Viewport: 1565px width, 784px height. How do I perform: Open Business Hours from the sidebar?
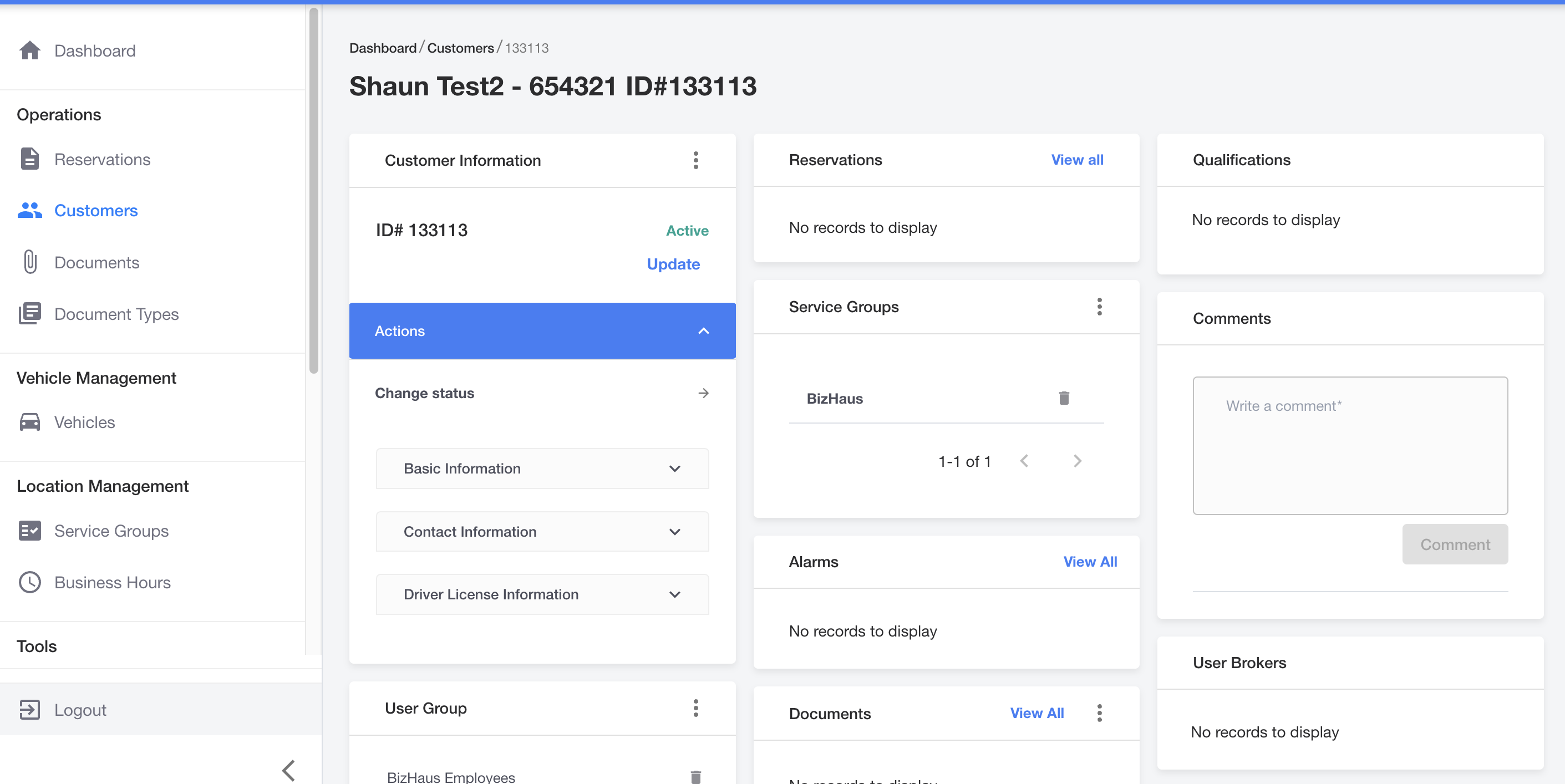click(x=113, y=582)
